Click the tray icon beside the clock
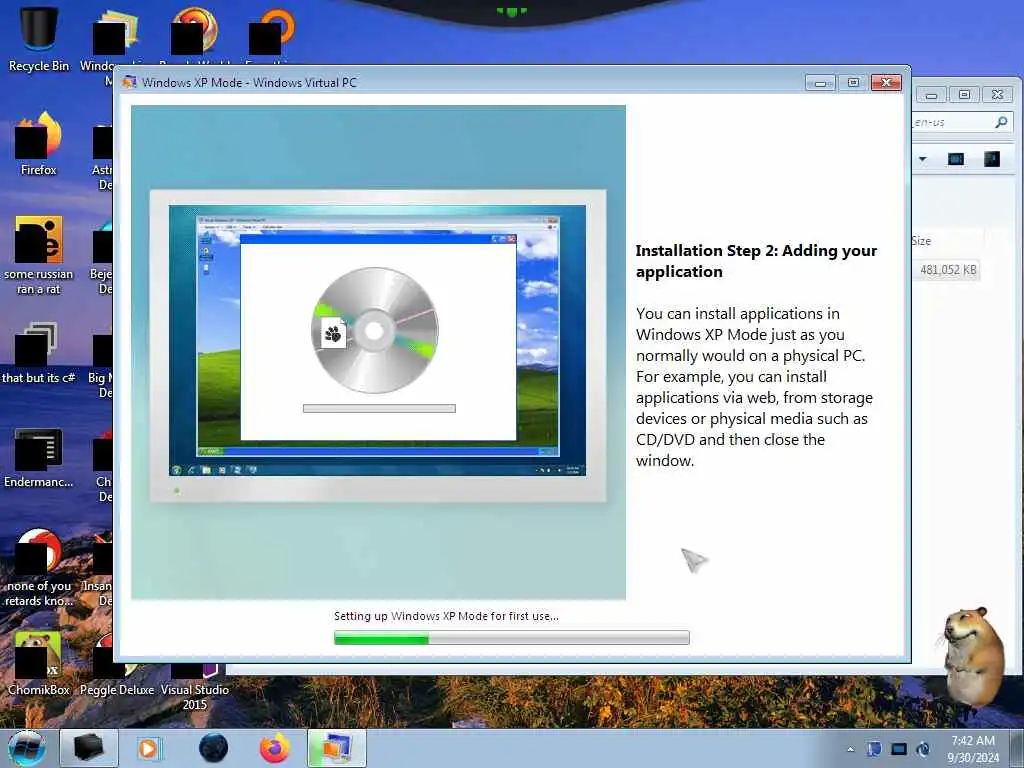Screen dimensions: 1024x768 pyautogui.click(x=923, y=749)
